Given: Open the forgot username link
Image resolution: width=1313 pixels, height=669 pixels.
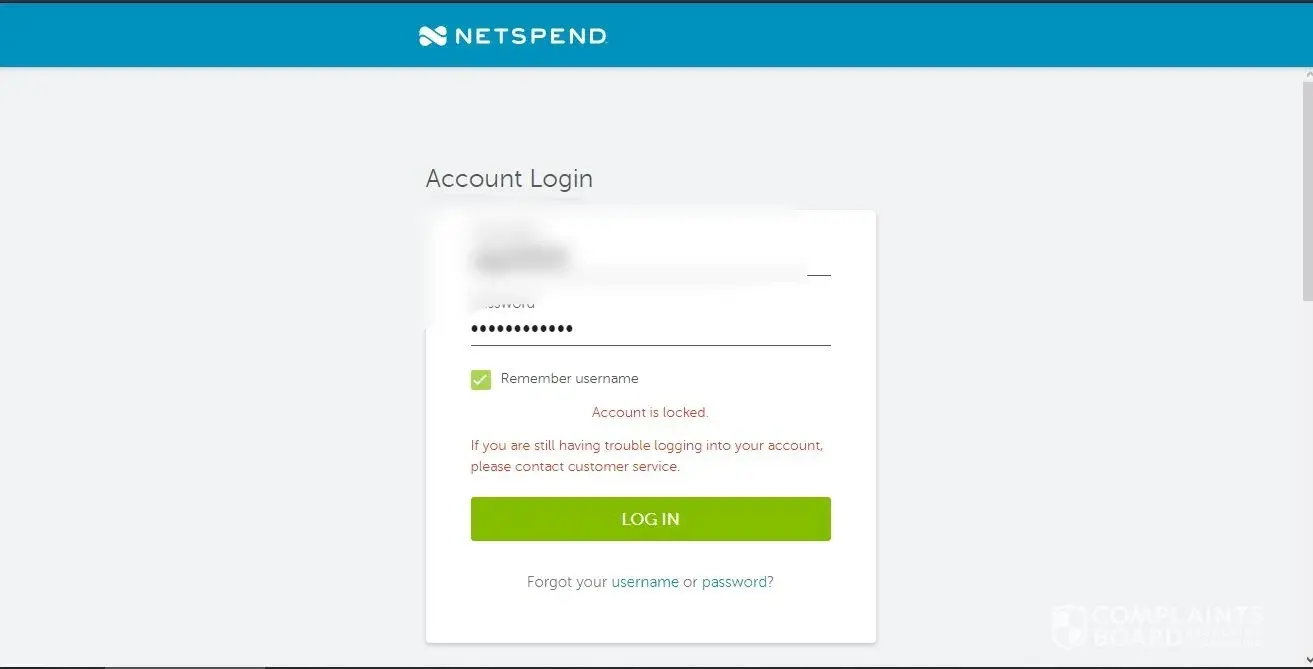Looking at the screenshot, I should point(645,582).
